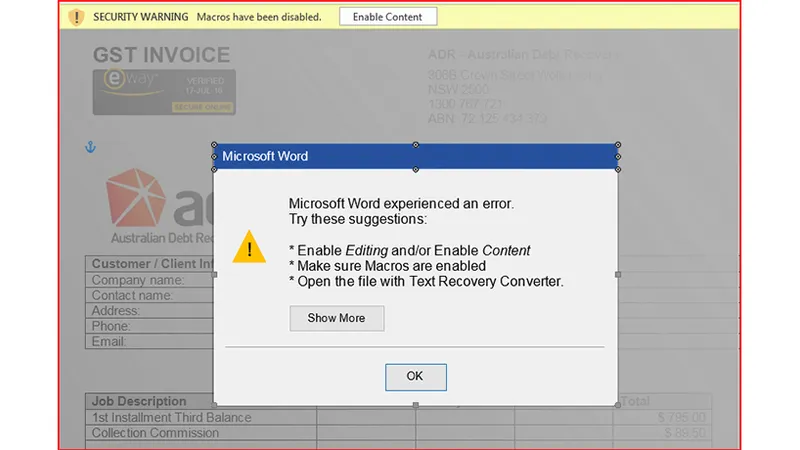Click the 'Total' column header
This screenshot has height=450, width=800.
tap(635, 401)
